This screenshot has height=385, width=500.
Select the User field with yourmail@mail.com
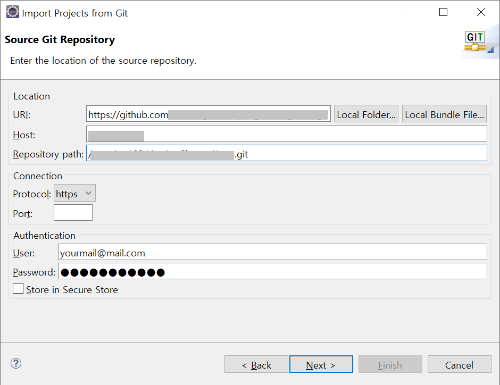coord(272,252)
